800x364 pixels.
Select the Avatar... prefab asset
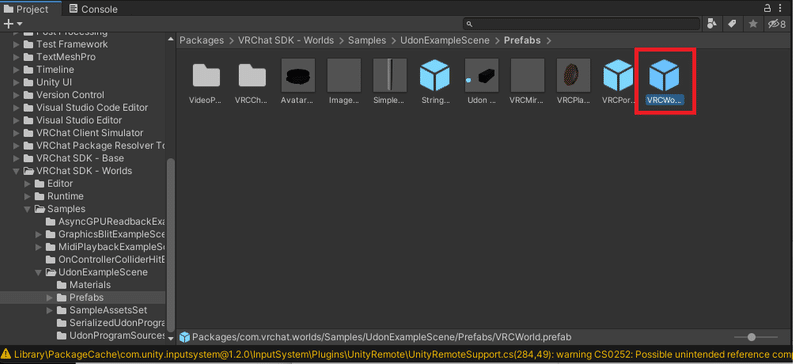point(298,76)
